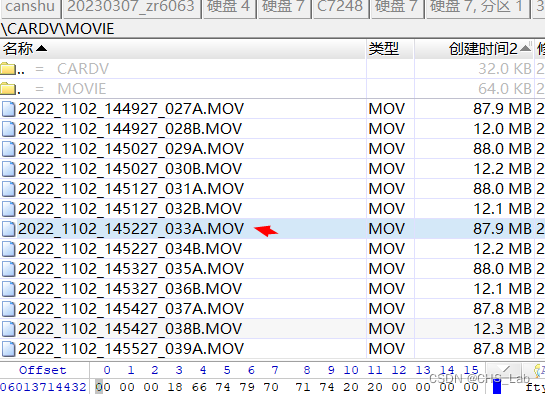Select file 2022_1102_145427_038B.MOV
This screenshot has height=394, width=545.
(x=130, y=329)
